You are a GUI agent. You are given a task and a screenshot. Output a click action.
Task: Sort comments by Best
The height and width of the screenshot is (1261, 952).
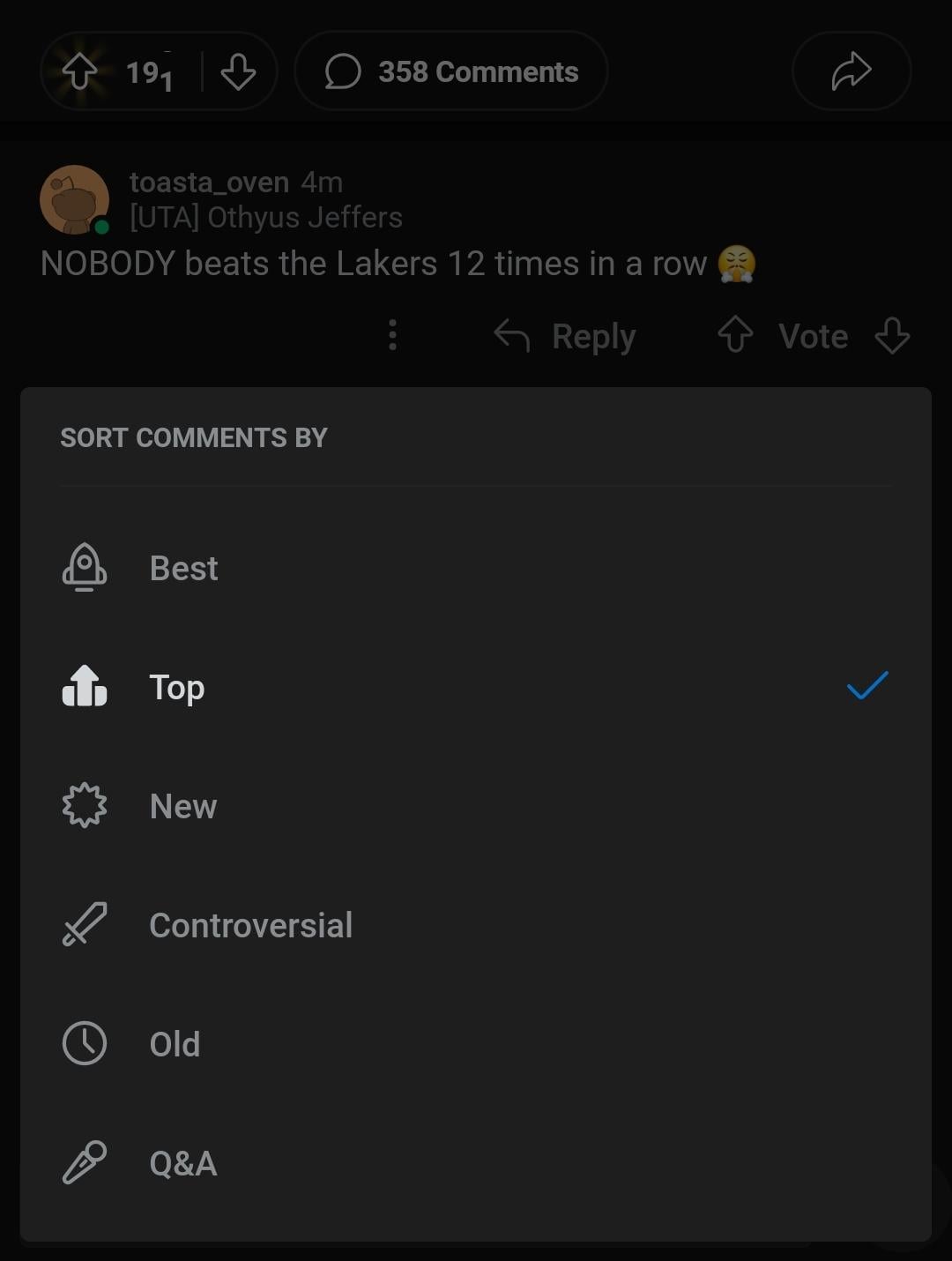[x=183, y=569]
